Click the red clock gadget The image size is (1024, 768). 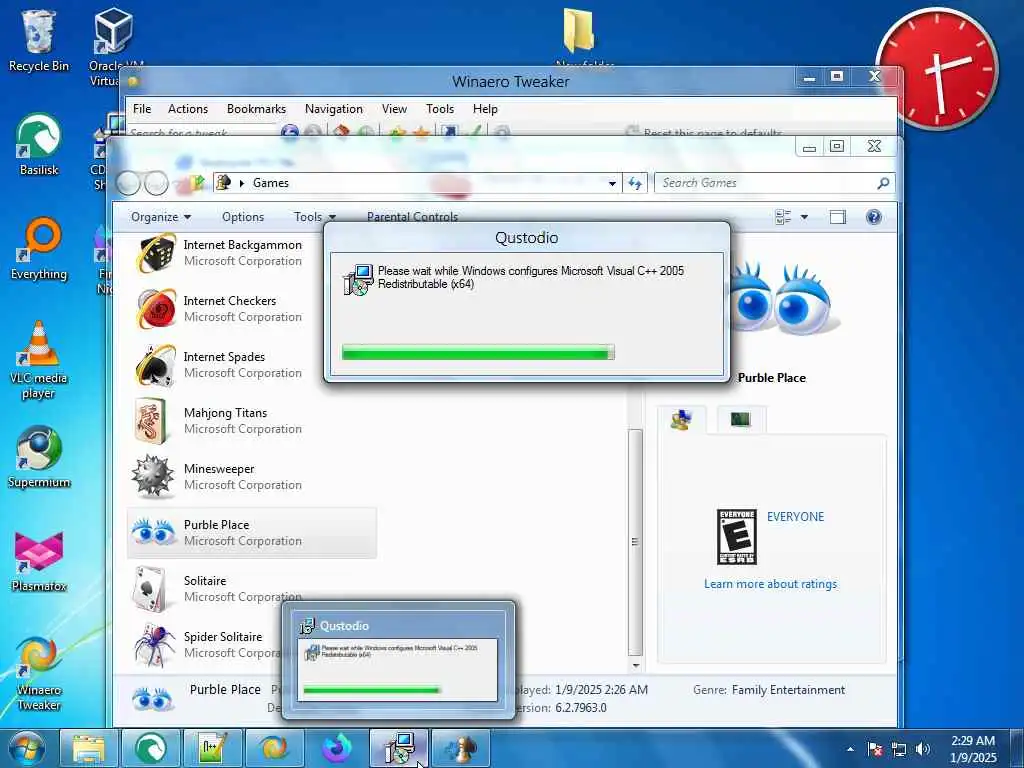pyautogui.click(x=937, y=69)
